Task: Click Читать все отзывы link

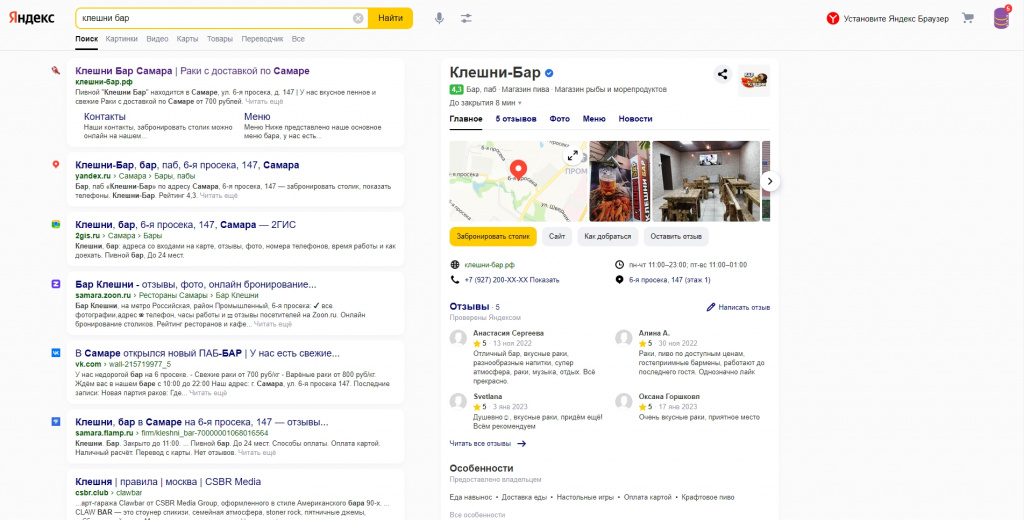Action: coord(480,444)
